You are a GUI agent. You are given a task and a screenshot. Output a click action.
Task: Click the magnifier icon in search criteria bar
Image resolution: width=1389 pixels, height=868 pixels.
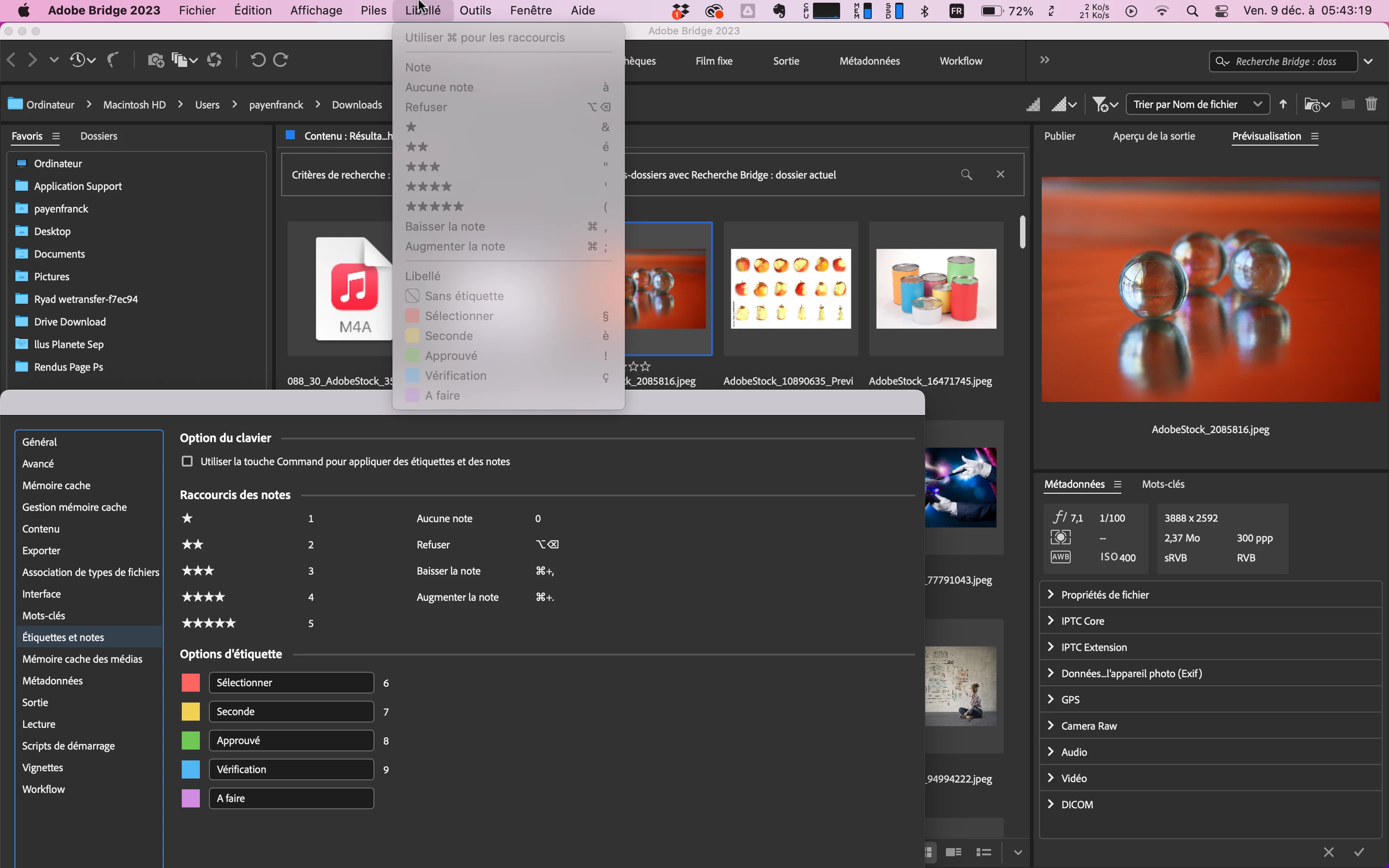(967, 175)
